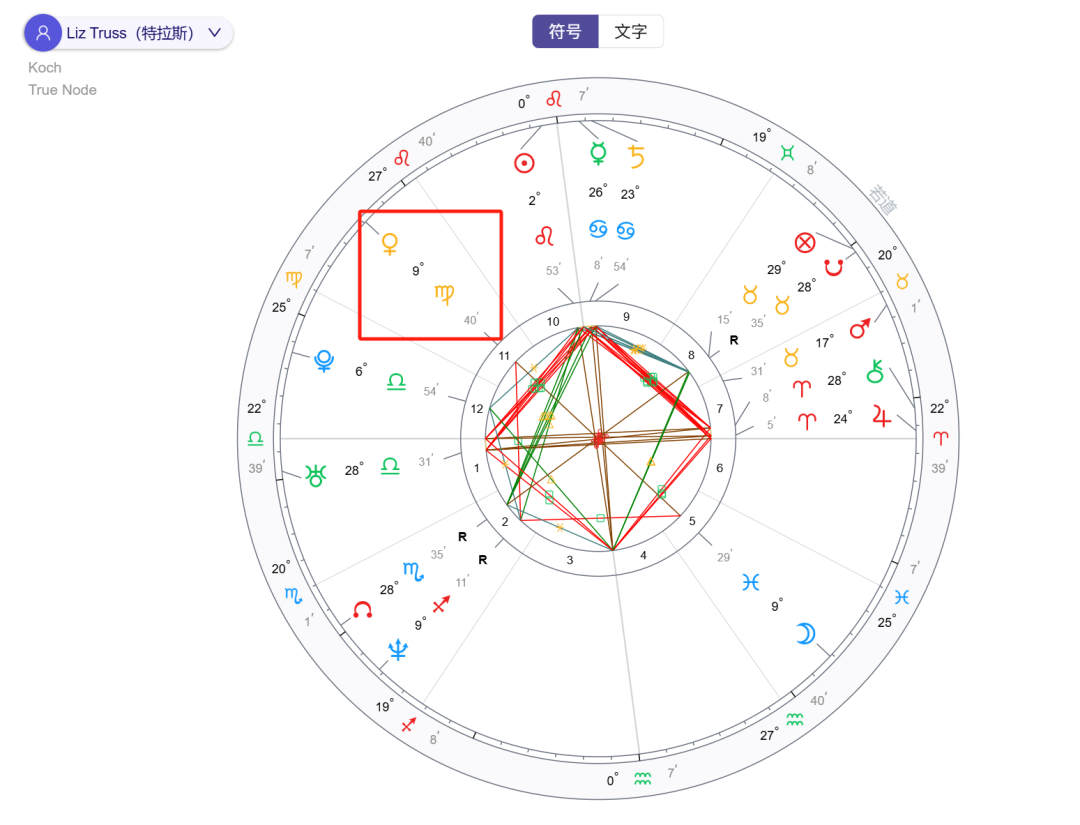Click the green Chiron key glyph

(876, 371)
